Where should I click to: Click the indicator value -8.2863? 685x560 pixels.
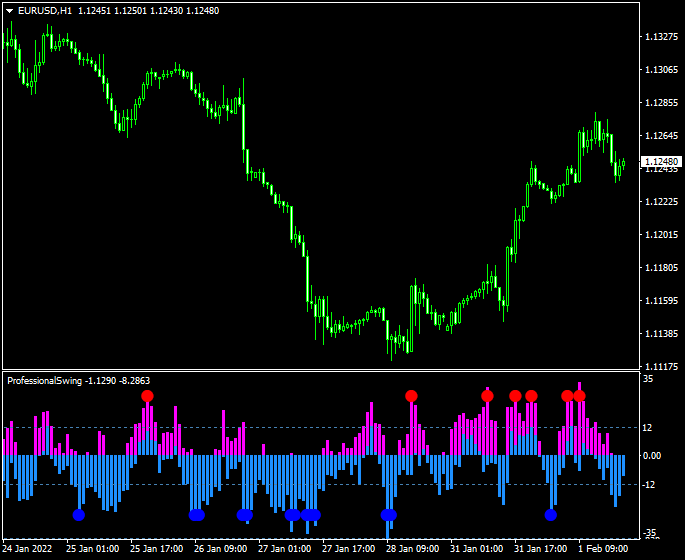135,381
